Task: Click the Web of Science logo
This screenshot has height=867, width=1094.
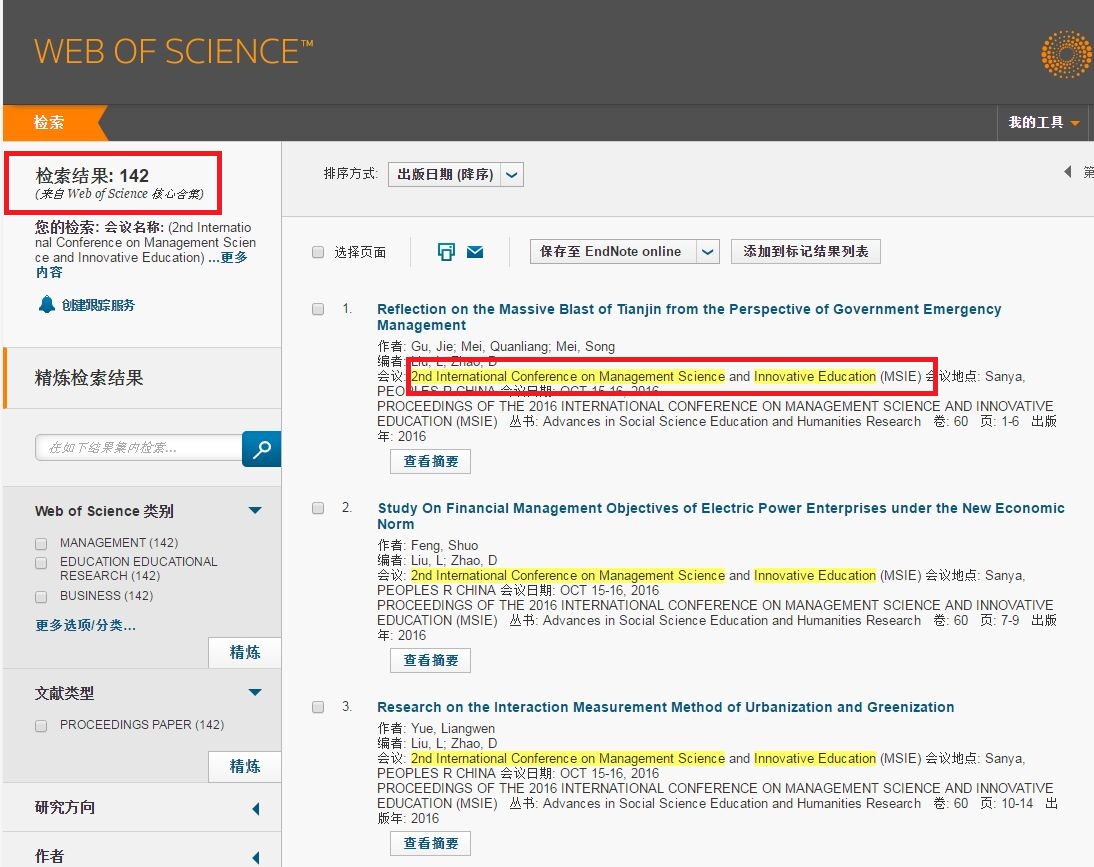Action: pos(174,52)
